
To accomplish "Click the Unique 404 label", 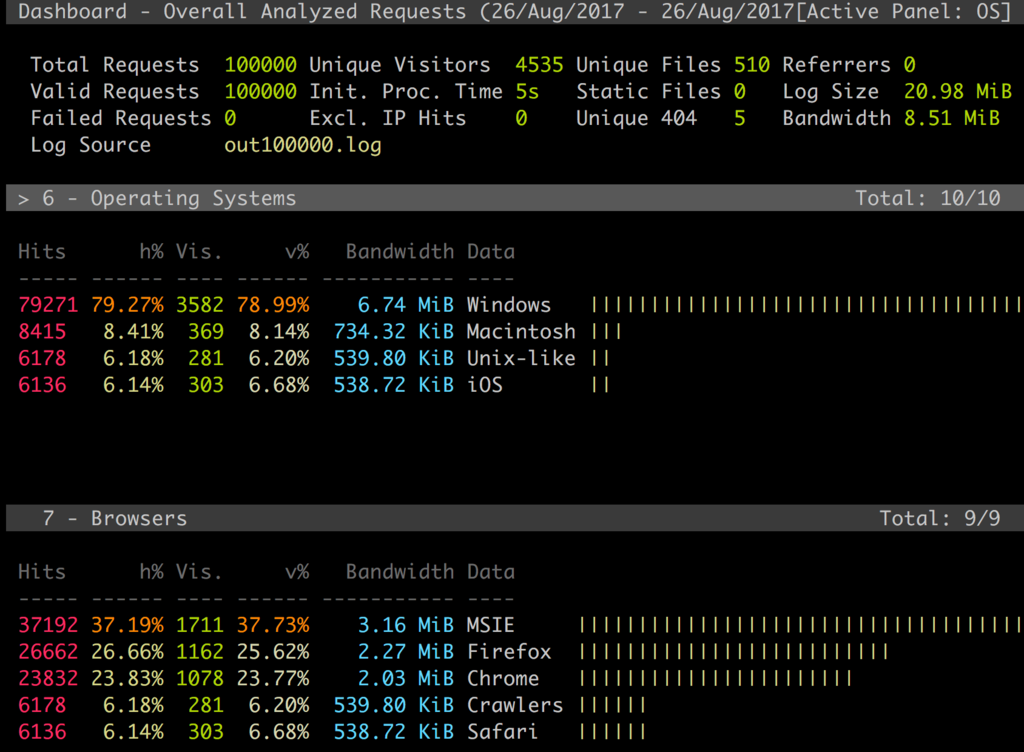I will tap(636, 118).
